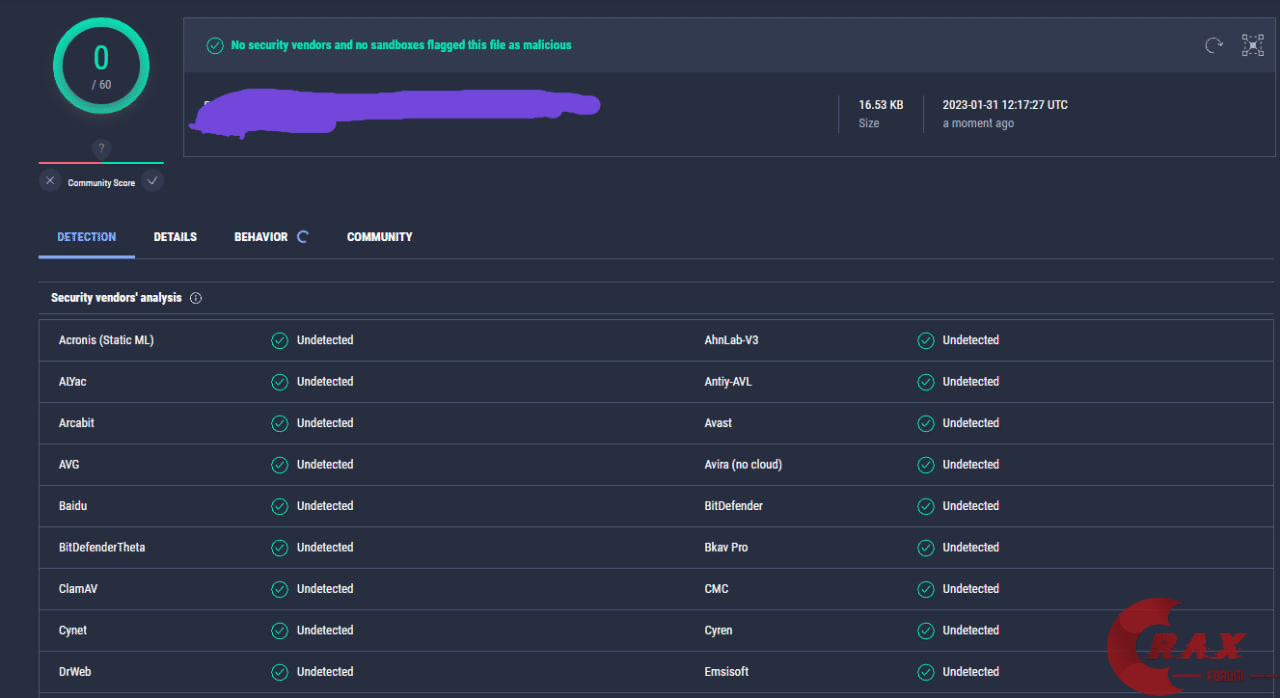Click the vendor name ClamAV
1280x698 pixels.
[x=78, y=589]
